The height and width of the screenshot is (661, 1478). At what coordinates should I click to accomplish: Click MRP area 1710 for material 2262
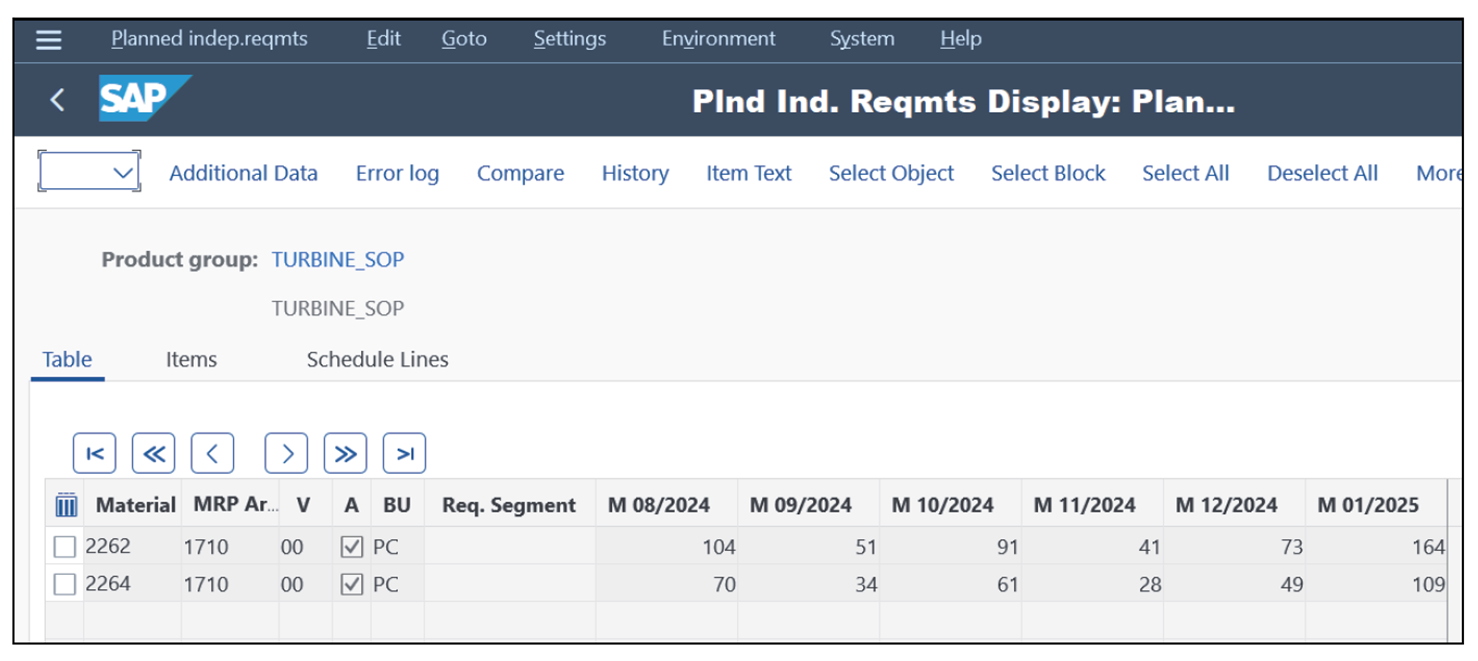(x=230, y=547)
